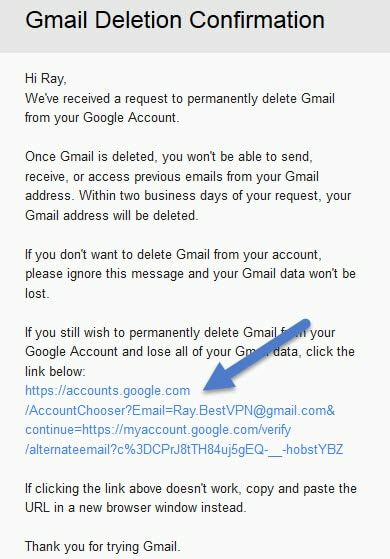
Task: Click "If you don't want to delete" line
Action: (x=173, y=255)
